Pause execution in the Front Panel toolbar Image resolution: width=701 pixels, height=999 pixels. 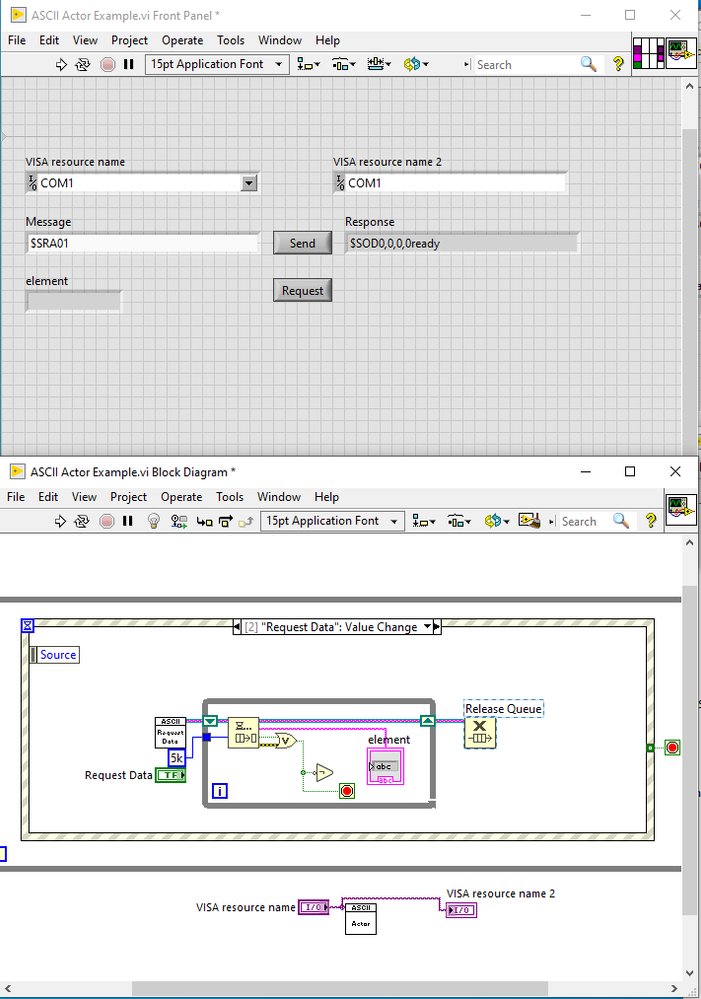(x=129, y=64)
